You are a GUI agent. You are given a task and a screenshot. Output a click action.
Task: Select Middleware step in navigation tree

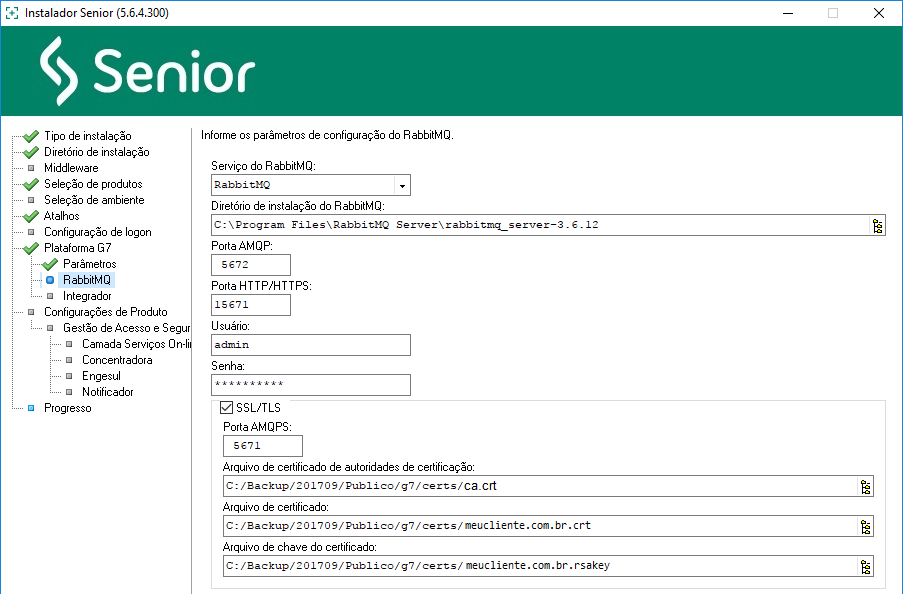[x=71, y=168]
